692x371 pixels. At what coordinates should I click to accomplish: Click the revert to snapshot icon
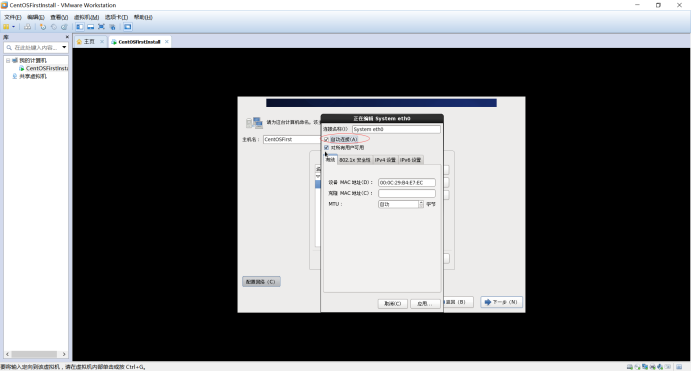click(53, 27)
